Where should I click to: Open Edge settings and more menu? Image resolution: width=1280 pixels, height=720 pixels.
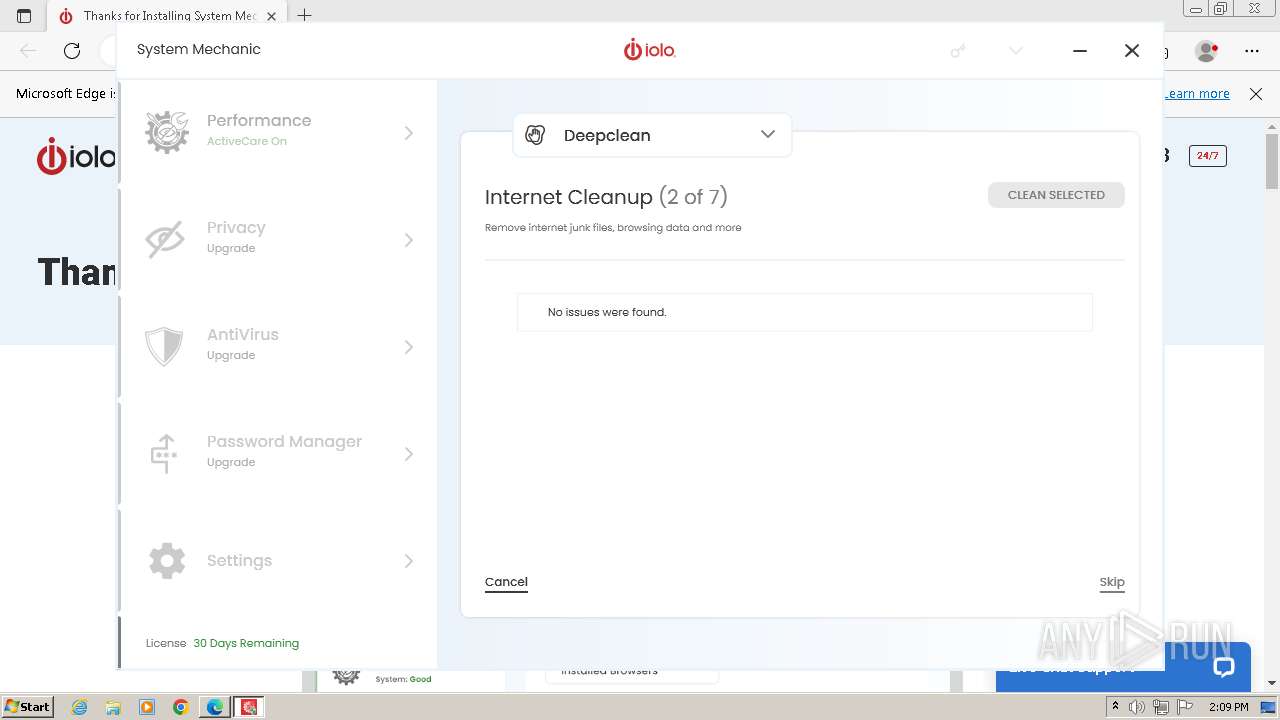point(1252,50)
